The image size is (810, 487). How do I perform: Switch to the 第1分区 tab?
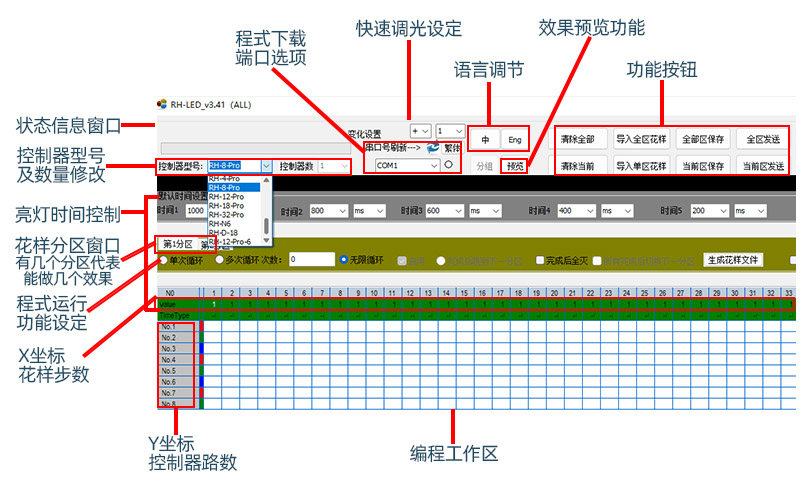click(x=177, y=244)
